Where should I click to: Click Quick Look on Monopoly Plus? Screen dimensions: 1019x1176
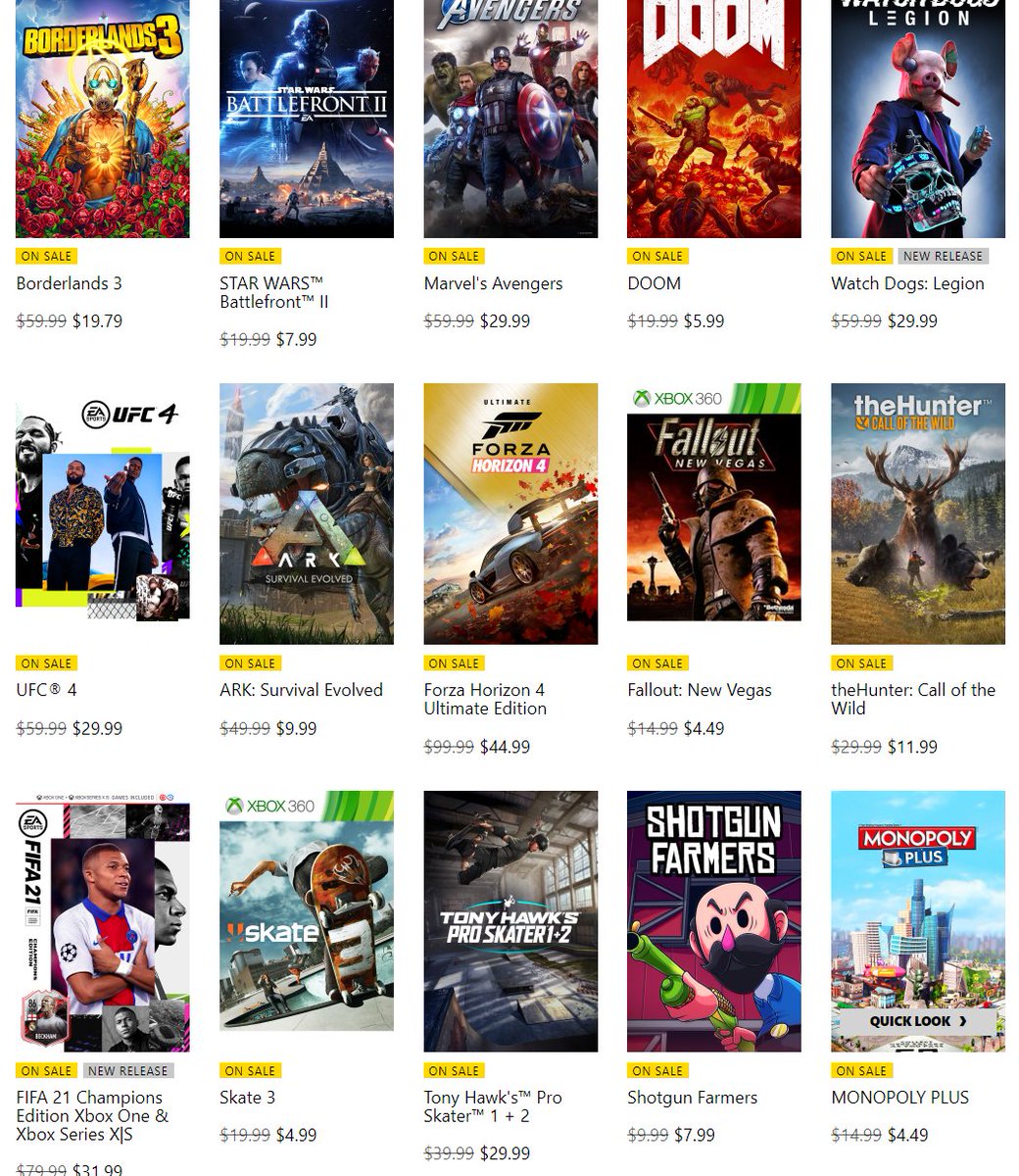(918, 1021)
